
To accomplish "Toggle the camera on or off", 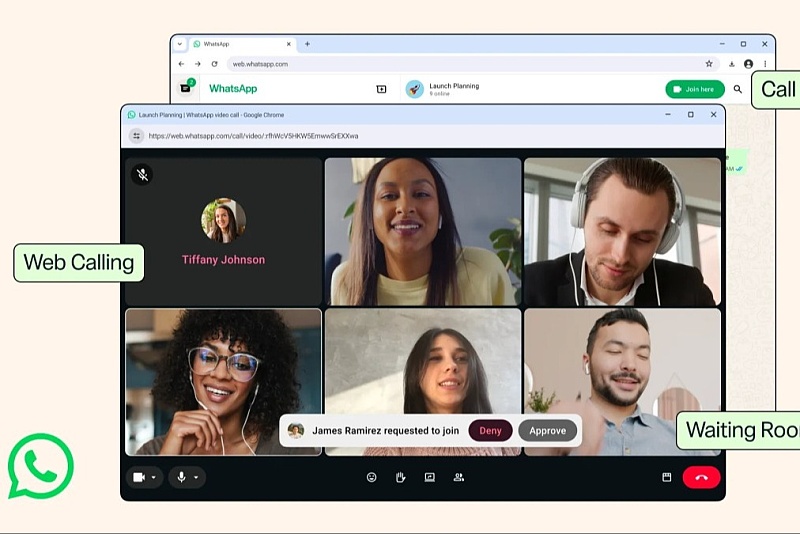I will (x=139, y=477).
